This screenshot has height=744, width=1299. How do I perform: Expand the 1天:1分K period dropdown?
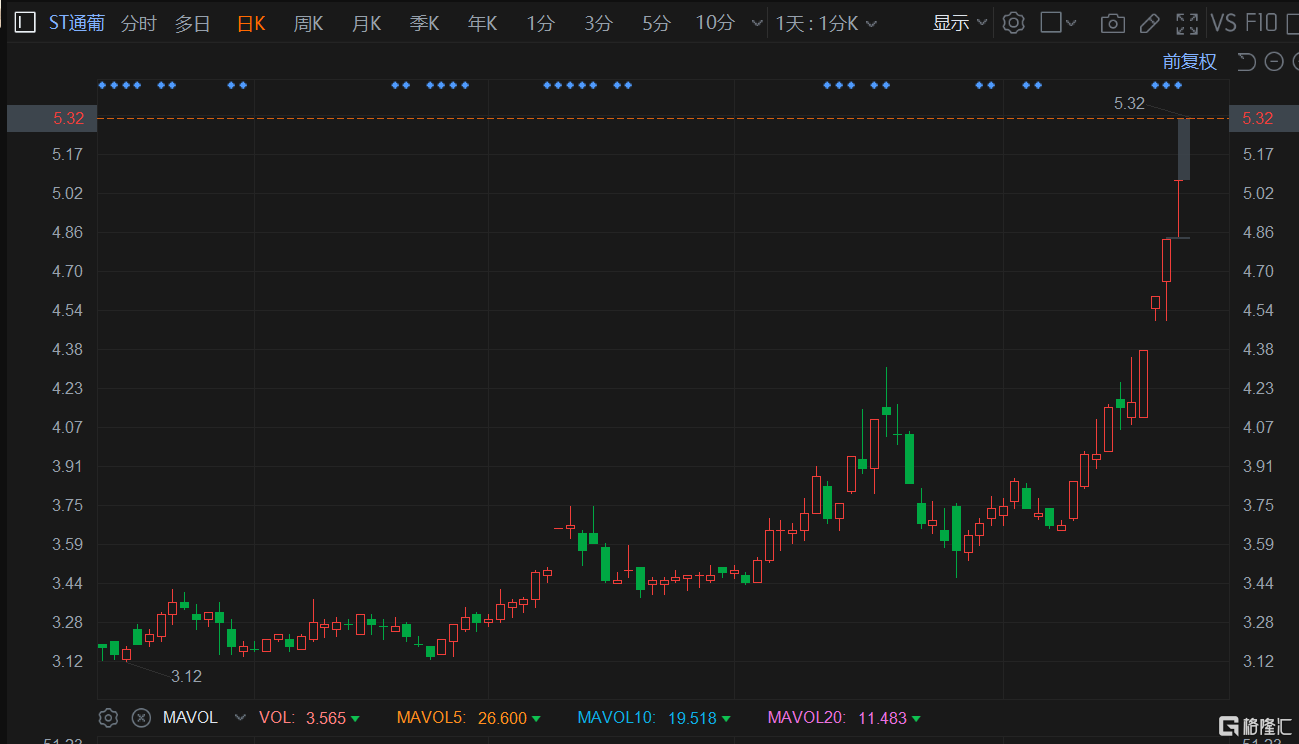[826, 23]
